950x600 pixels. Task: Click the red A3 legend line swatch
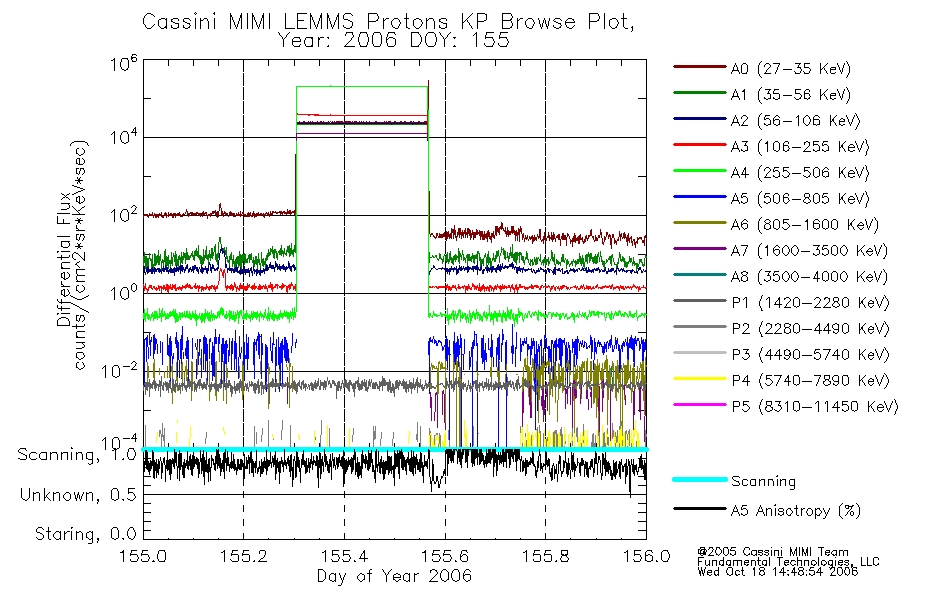[699, 145]
